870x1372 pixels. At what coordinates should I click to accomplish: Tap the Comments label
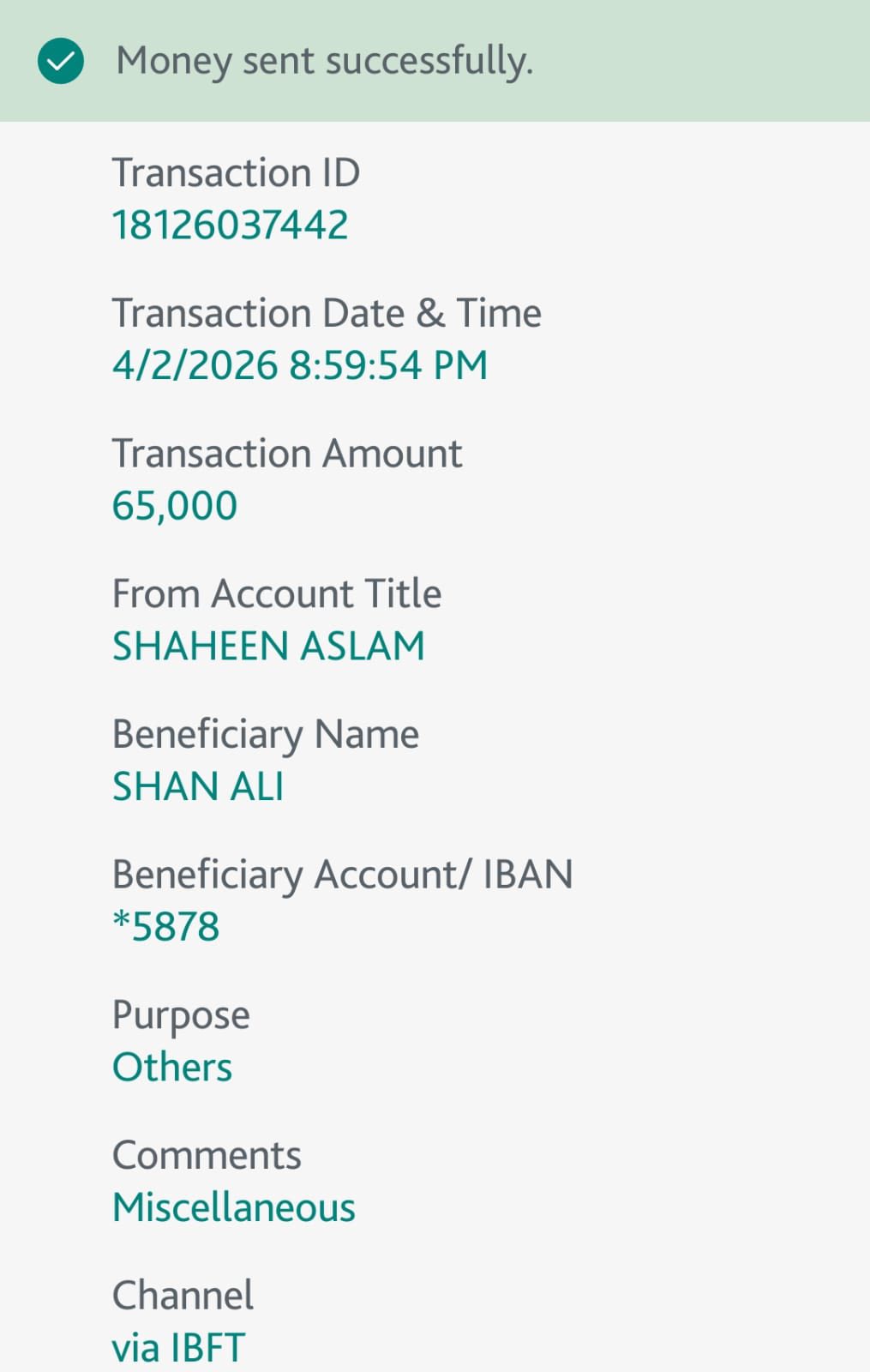coord(207,1155)
